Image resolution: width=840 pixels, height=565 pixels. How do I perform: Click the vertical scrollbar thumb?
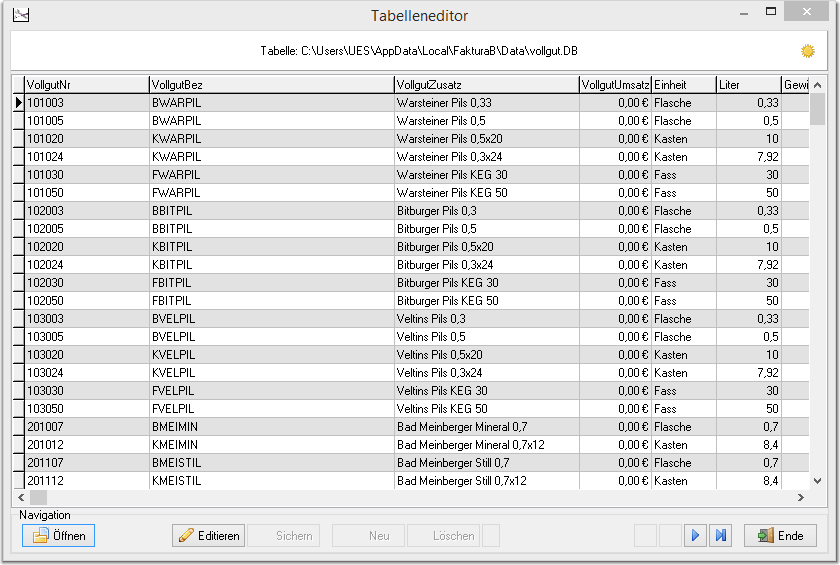click(818, 109)
